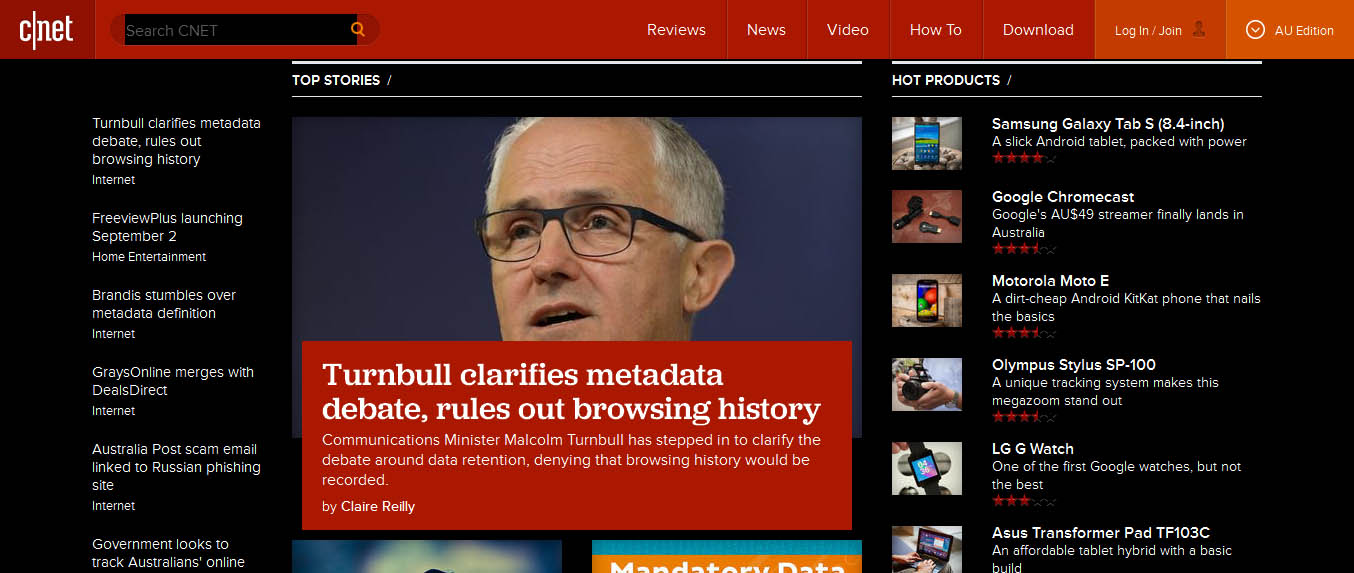Click the CNET logo
1354x573 pixels.
(46, 30)
